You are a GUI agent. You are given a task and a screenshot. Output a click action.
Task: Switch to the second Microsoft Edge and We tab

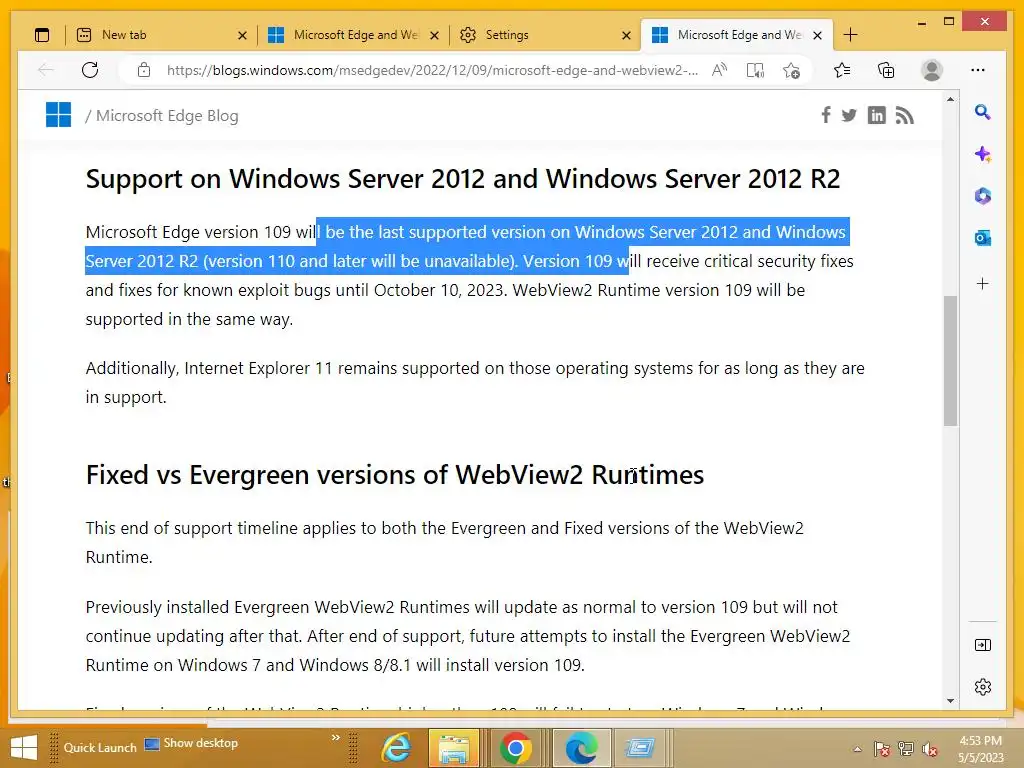click(354, 35)
